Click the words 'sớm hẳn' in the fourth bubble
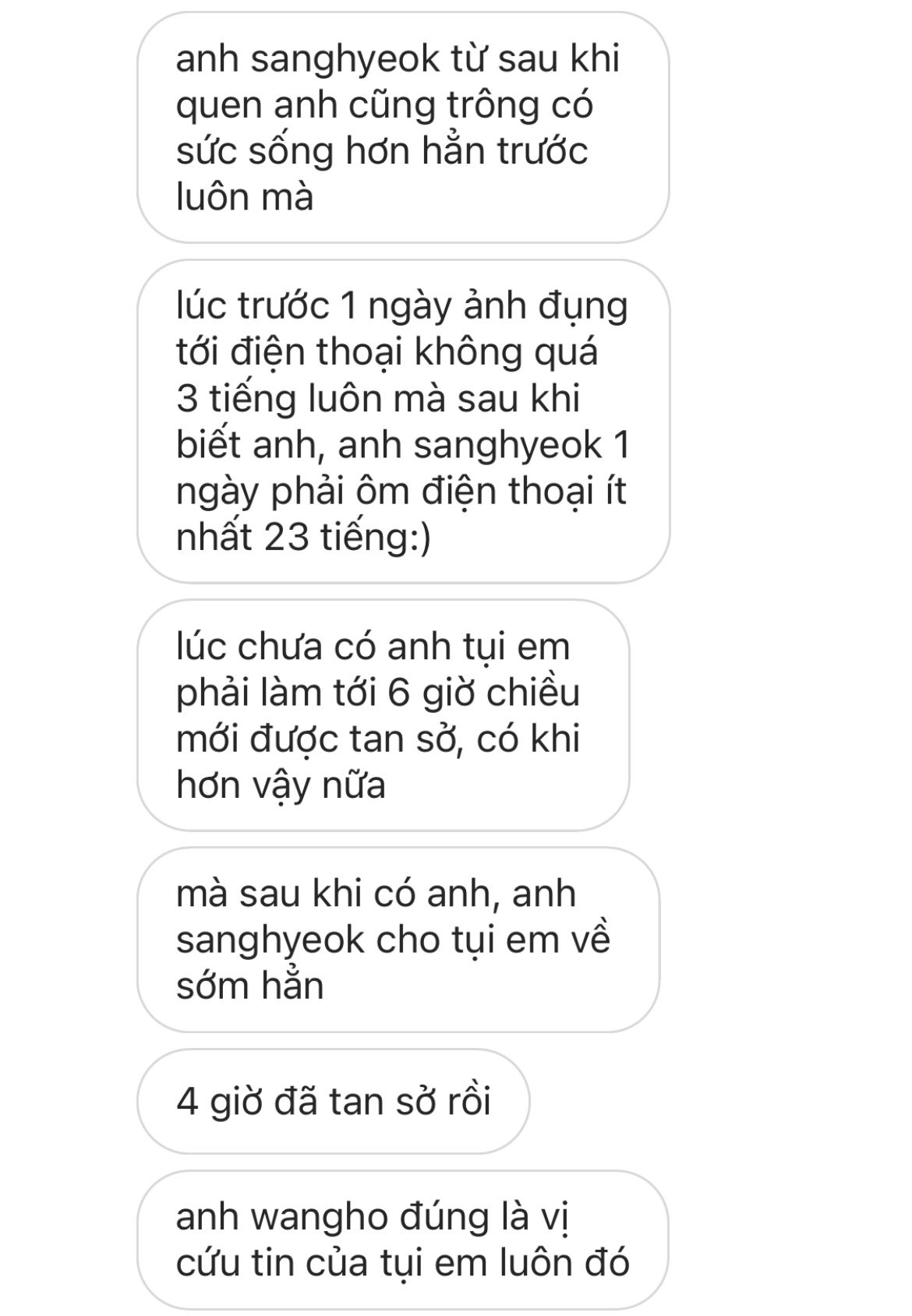Image resolution: width=912 pixels, height=1316 pixels. coord(250,986)
